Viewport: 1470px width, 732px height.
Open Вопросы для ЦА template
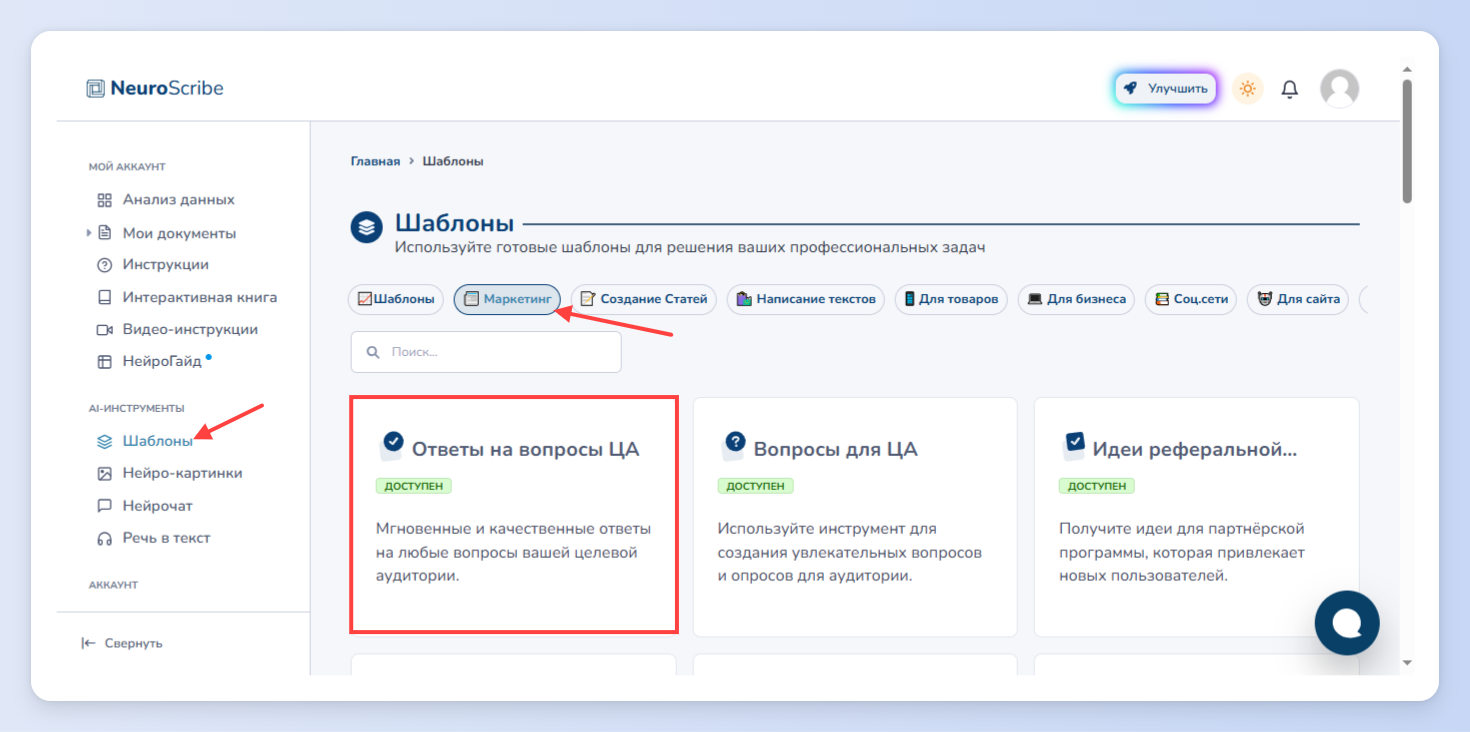[855, 517]
